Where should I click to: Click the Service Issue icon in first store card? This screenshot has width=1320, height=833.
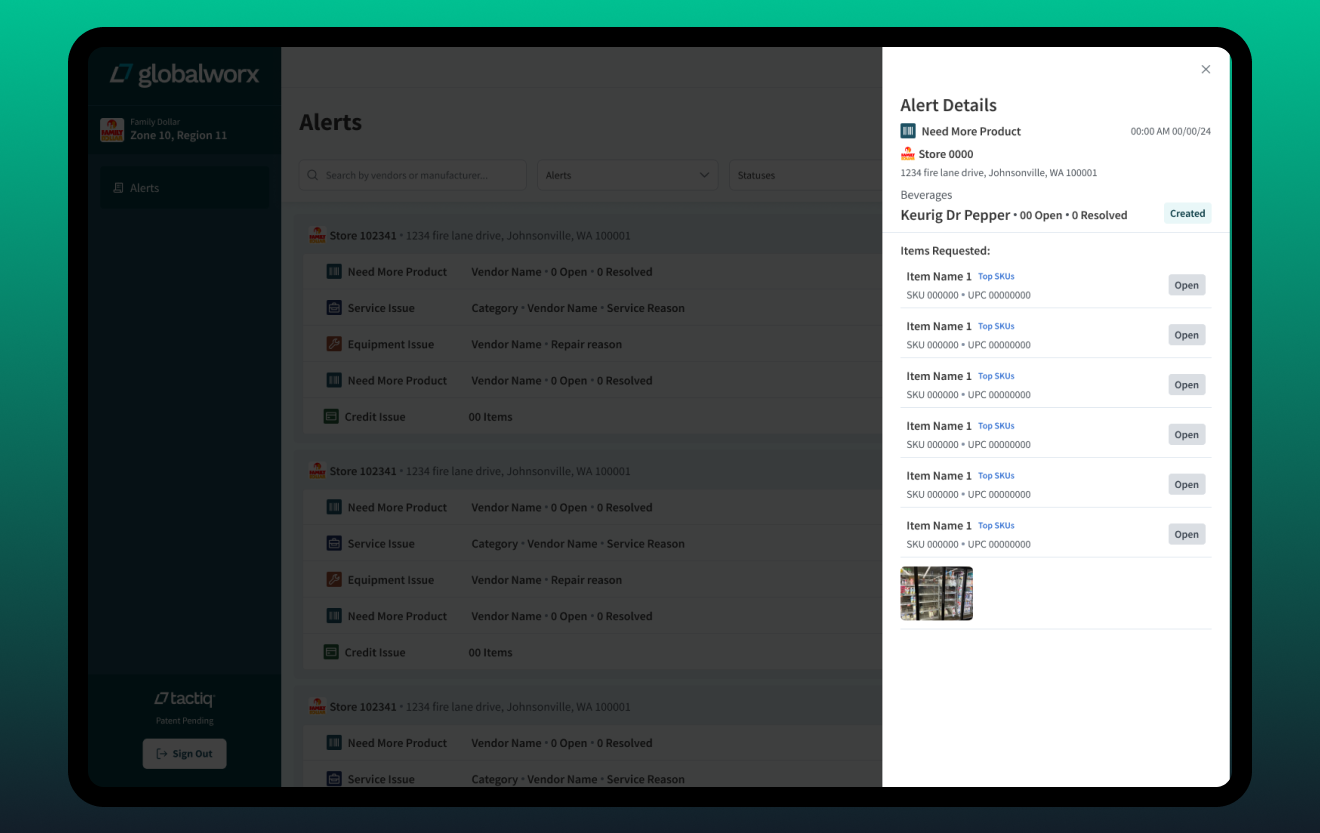click(334, 308)
